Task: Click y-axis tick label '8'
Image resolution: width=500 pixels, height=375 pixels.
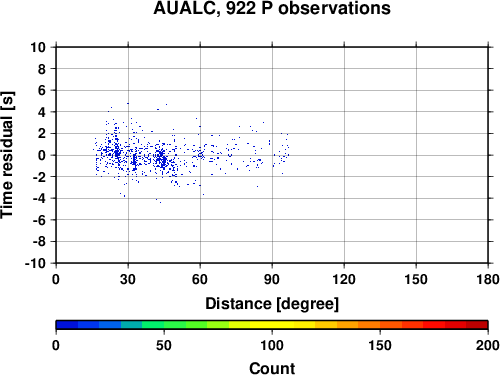Action: click(42, 69)
